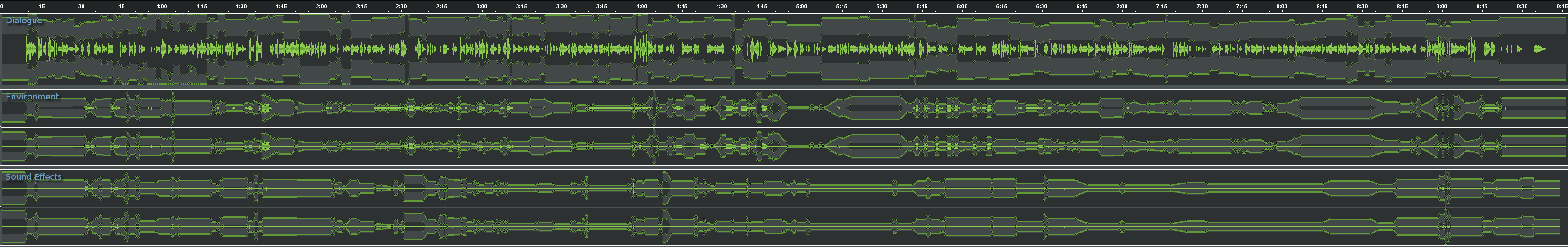Set the position to 4:30 on the ruler
Image resolution: width=1568 pixels, height=247 pixels.
[x=721, y=7]
